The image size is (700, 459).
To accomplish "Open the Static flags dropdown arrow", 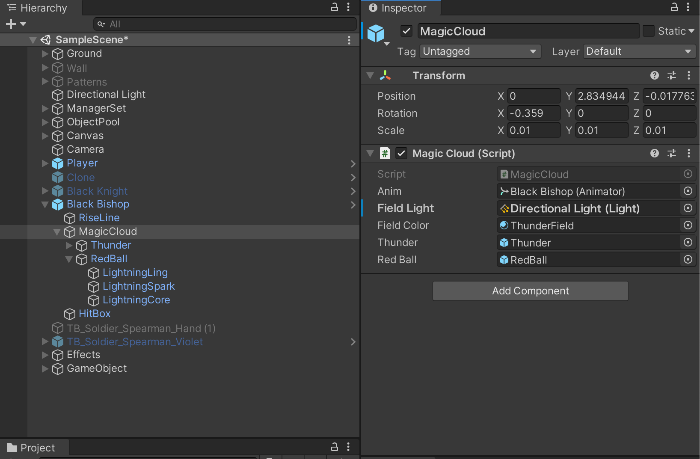I will coord(691,31).
